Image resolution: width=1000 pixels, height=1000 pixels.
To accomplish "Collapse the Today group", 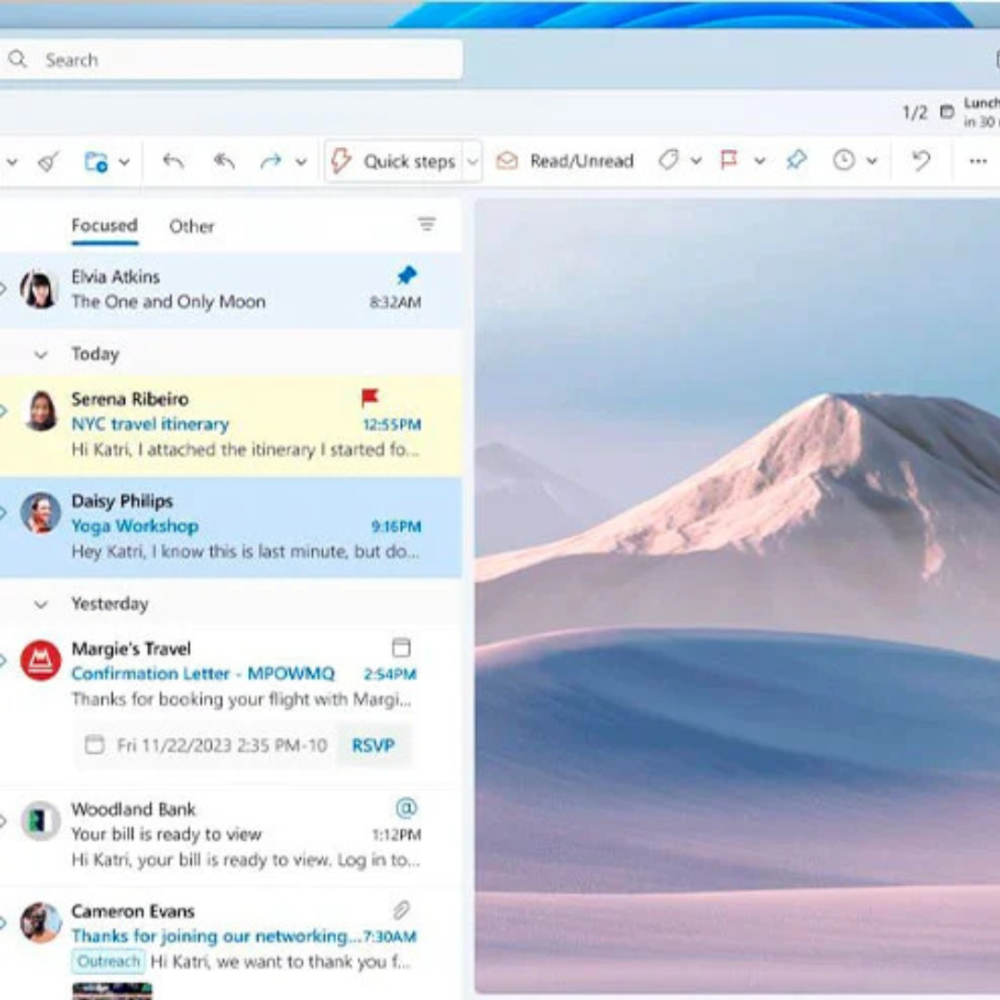I will [x=41, y=354].
